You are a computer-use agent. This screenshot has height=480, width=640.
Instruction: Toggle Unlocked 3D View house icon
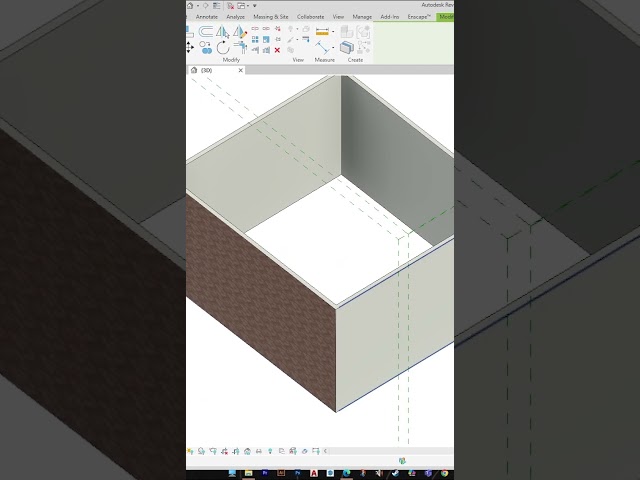pos(247,451)
